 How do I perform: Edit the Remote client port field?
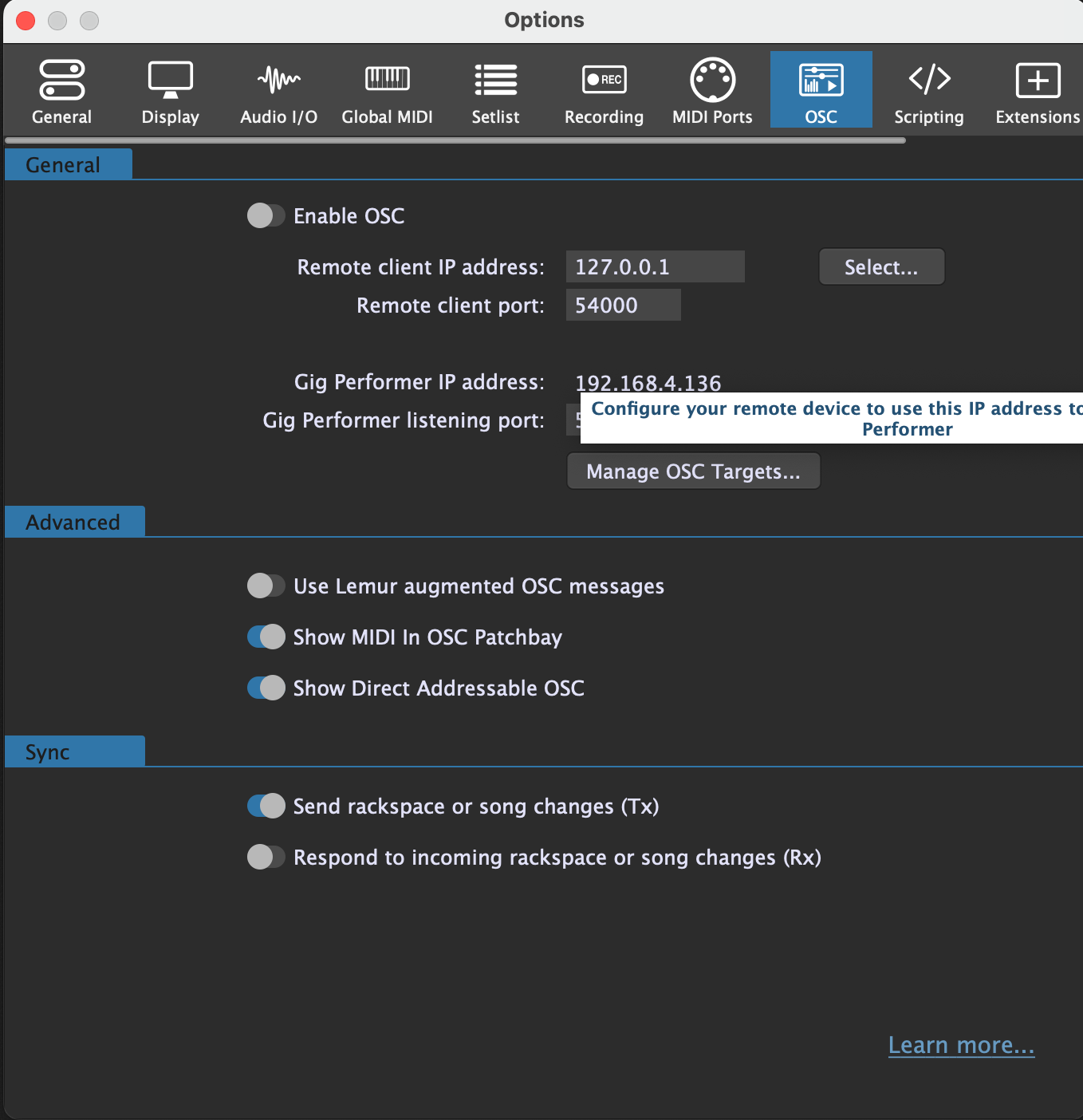coord(623,305)
